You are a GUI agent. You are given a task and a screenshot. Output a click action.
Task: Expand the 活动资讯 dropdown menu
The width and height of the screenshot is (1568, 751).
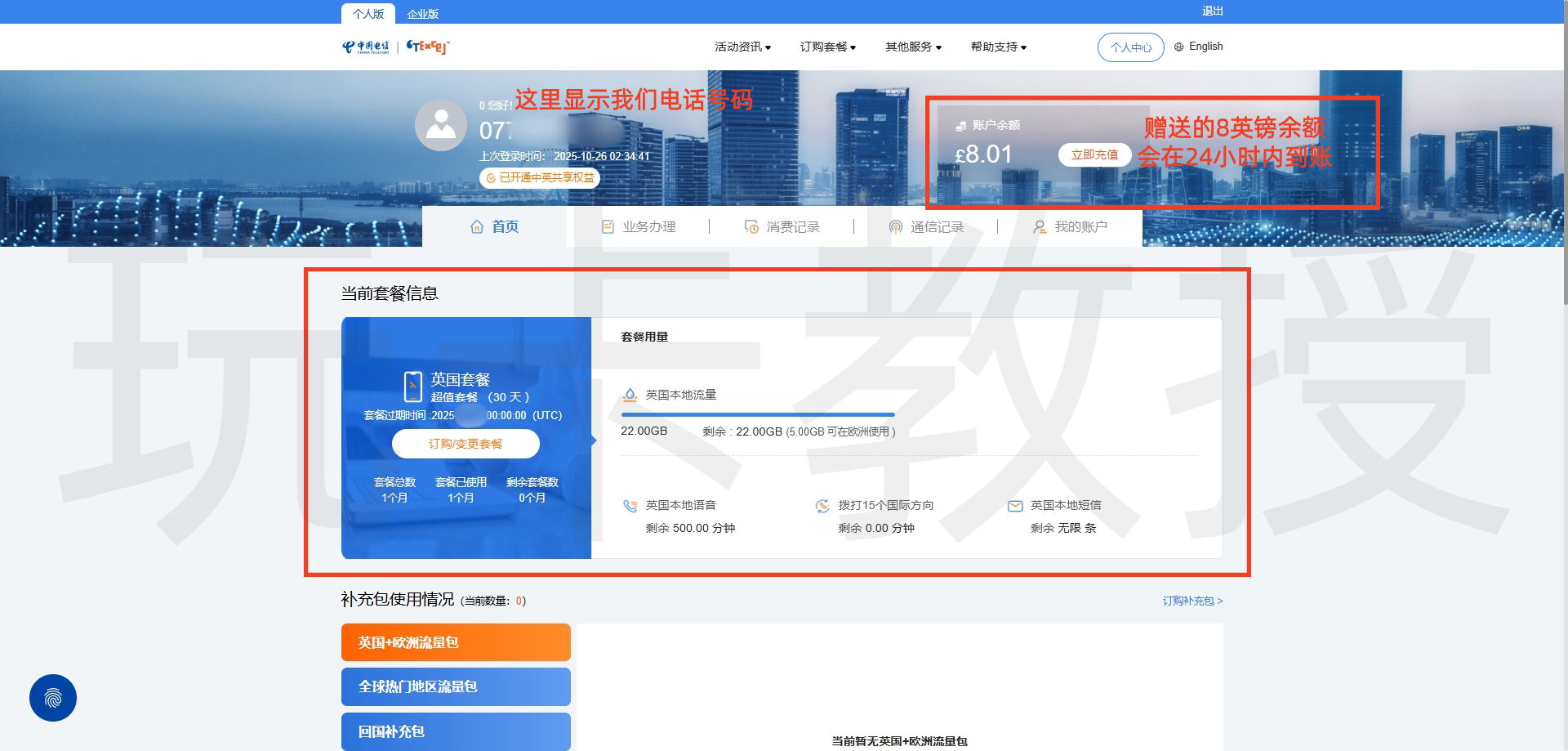[x=742, y=47]
